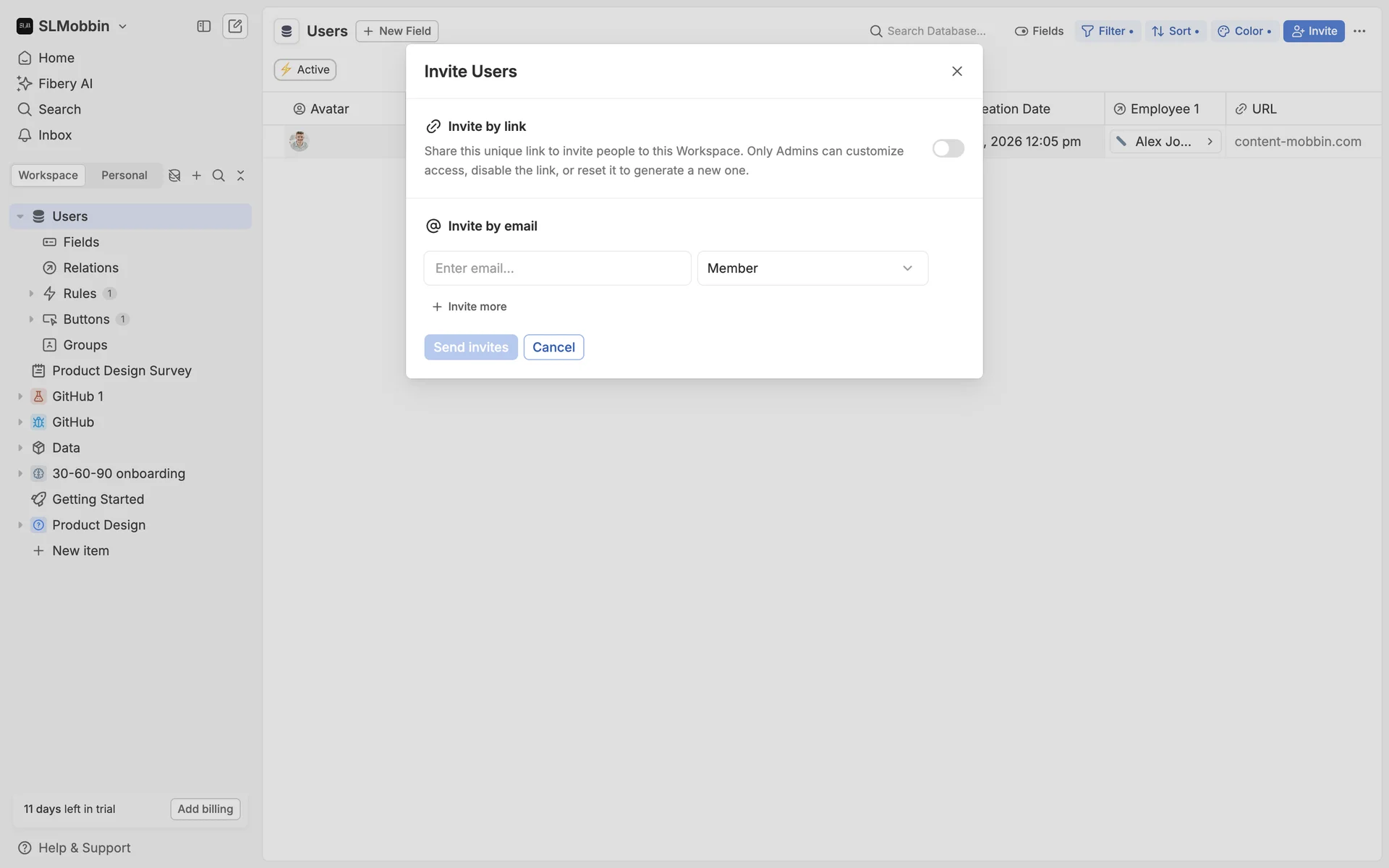Click the Enter email input field

[x=556, y=268]
